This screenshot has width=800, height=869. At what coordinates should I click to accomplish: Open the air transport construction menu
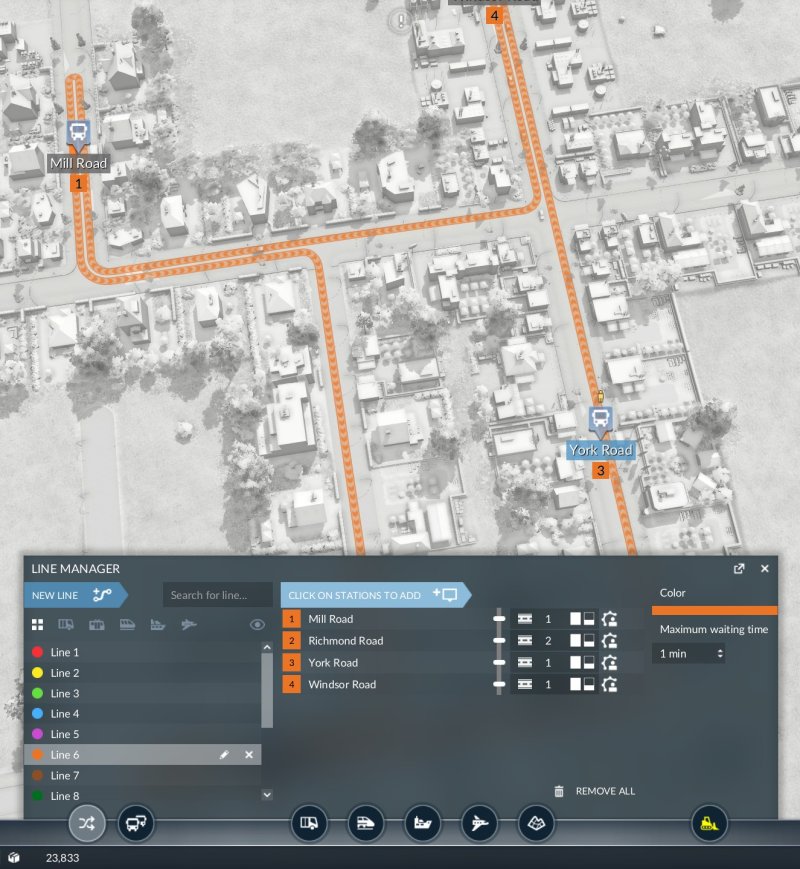pos(479,824)
